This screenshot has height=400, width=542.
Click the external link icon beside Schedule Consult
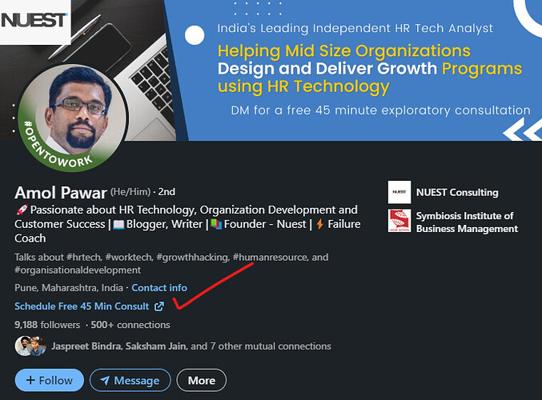point(159,306)
